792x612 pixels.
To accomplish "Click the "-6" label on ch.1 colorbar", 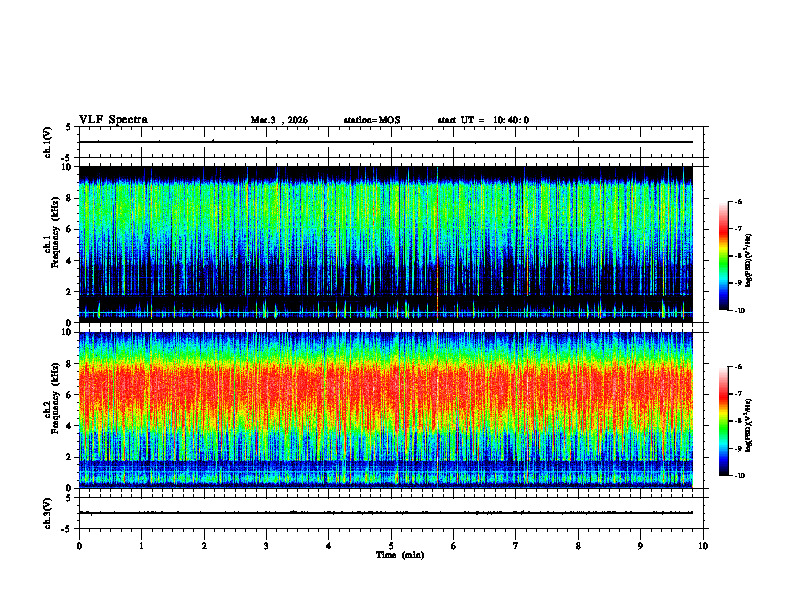I will click(738, 202).
